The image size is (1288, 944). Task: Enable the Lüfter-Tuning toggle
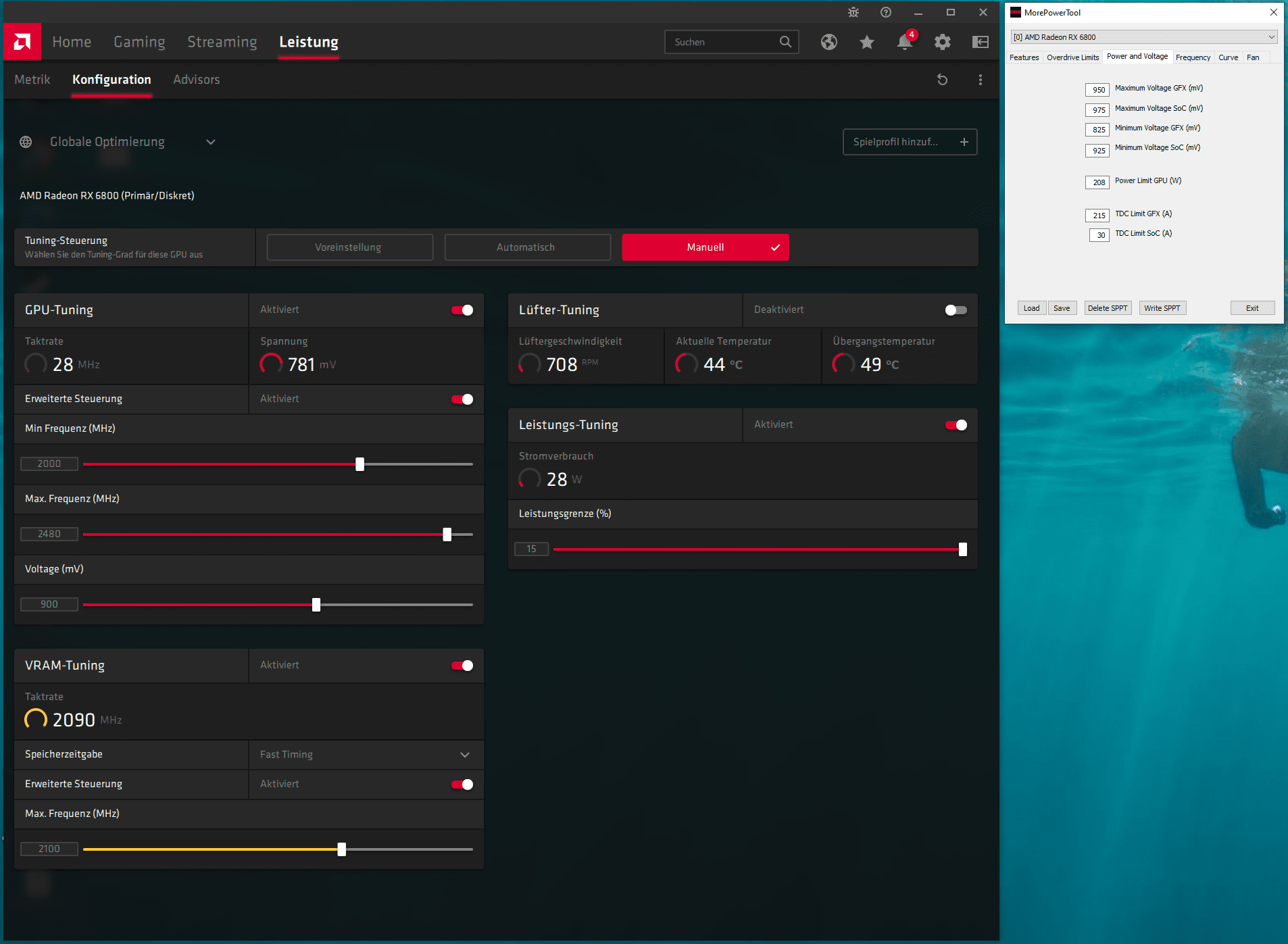pos(956,310)
